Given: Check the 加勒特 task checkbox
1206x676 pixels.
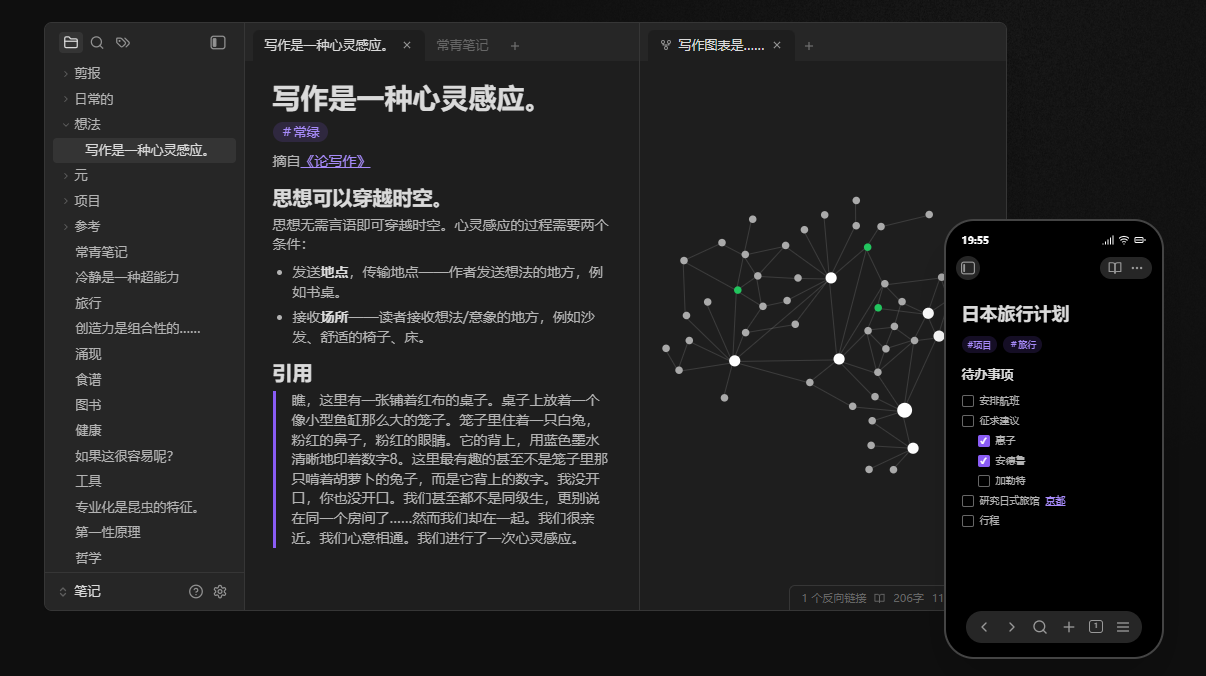Looking at the screenshot, I should 984,481.
